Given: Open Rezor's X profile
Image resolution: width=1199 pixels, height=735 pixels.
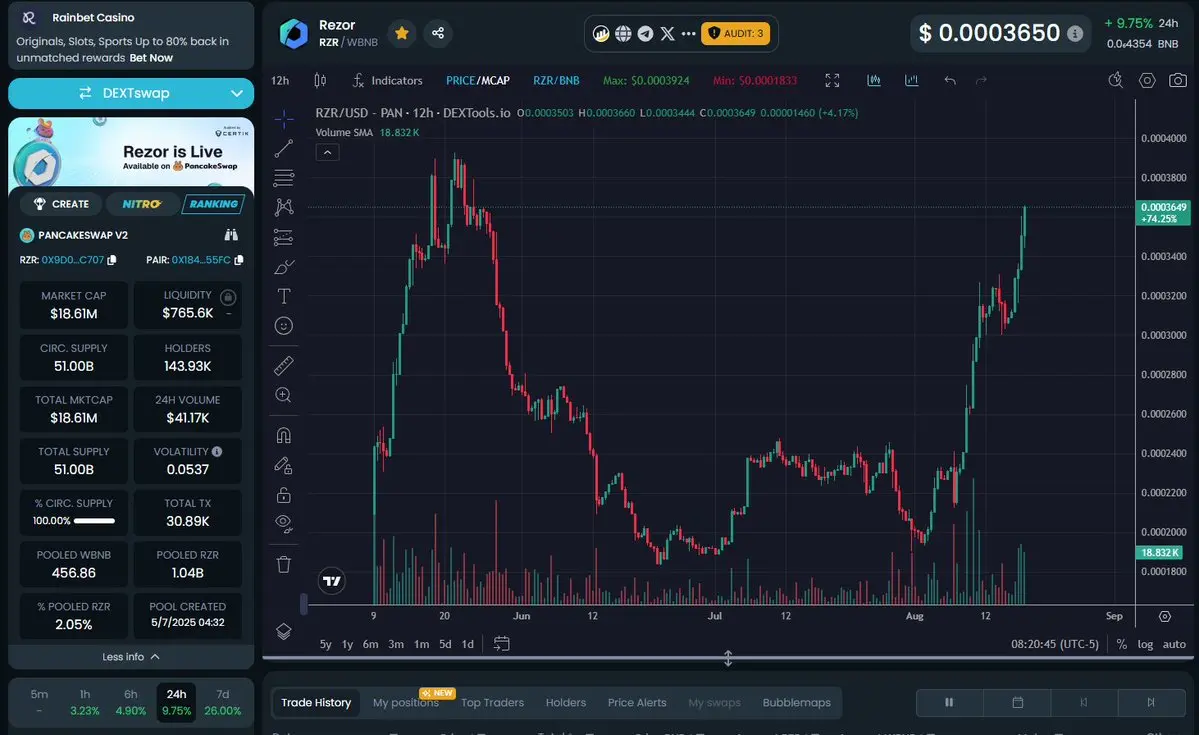Looking at the screenshot, I should pos(668,34).
